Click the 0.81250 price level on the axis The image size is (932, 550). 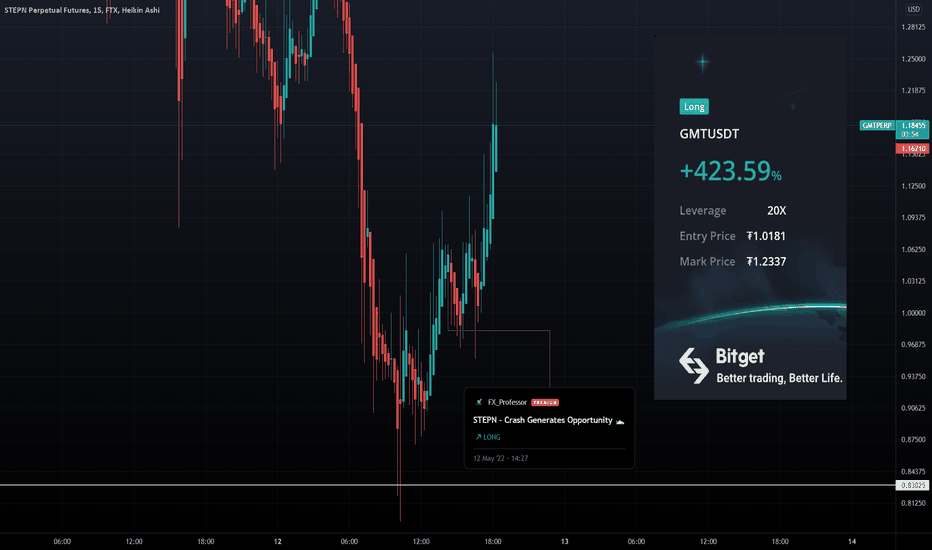coord(914,503)
